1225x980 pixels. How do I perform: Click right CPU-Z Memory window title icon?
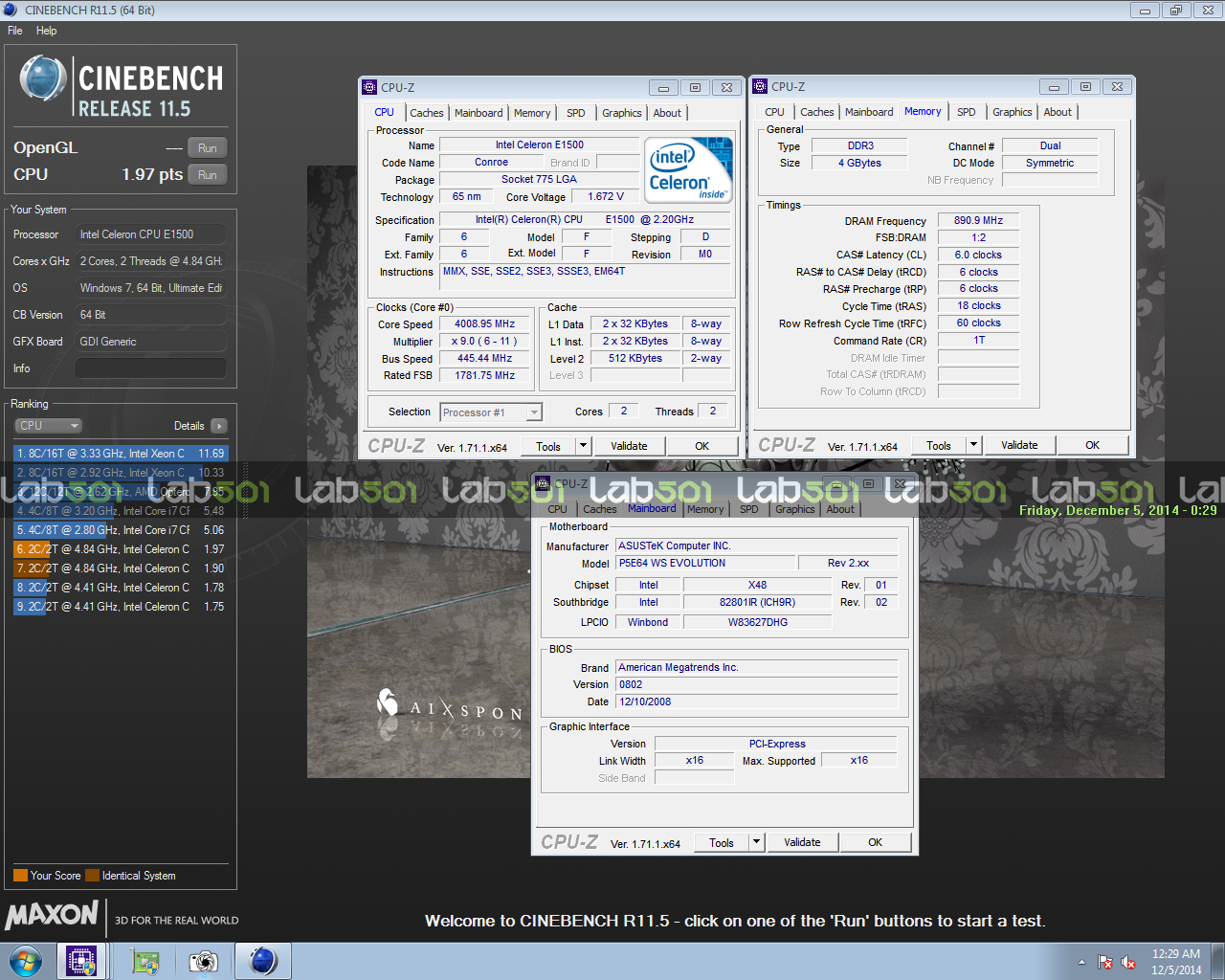(x=760, y=86)
